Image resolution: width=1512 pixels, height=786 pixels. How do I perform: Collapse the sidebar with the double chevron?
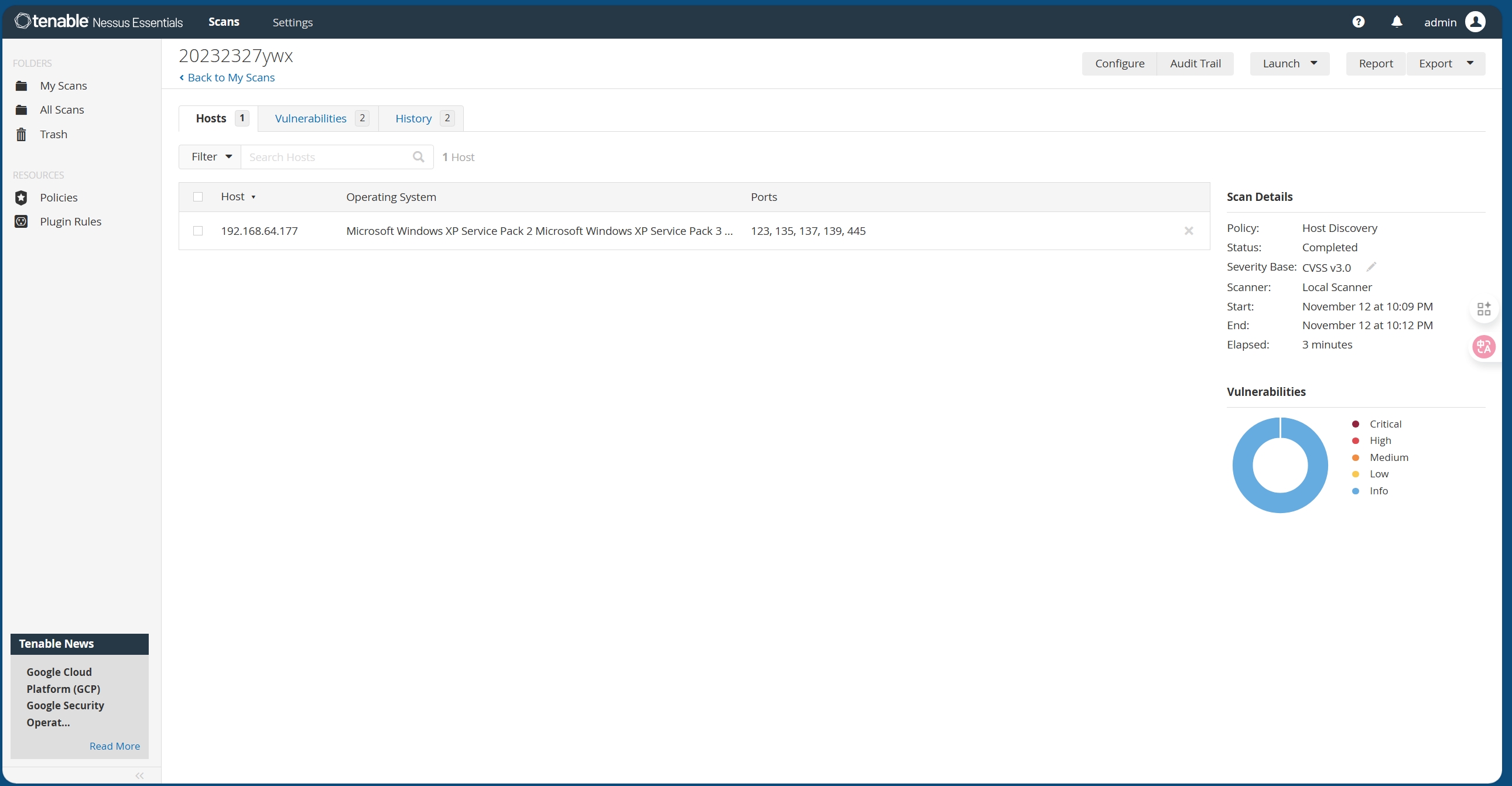[139, 775]
